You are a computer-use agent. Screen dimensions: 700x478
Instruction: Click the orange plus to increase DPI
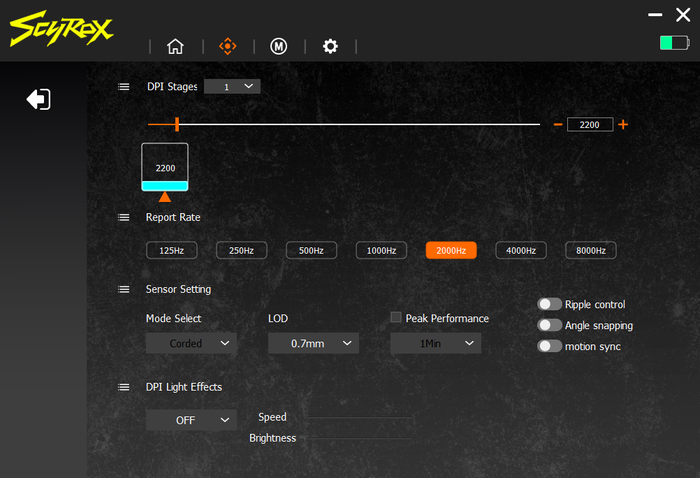623,125
